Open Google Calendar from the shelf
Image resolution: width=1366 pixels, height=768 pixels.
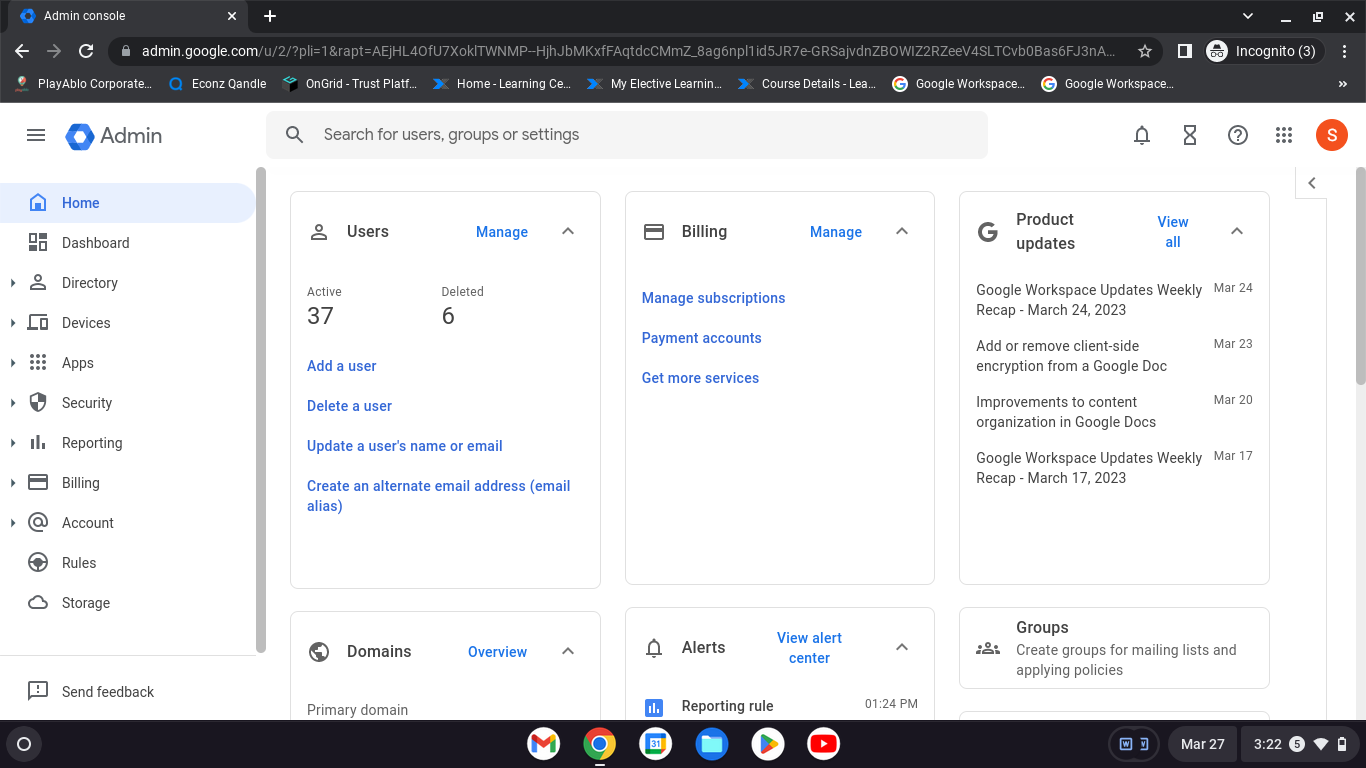(656, 744)
